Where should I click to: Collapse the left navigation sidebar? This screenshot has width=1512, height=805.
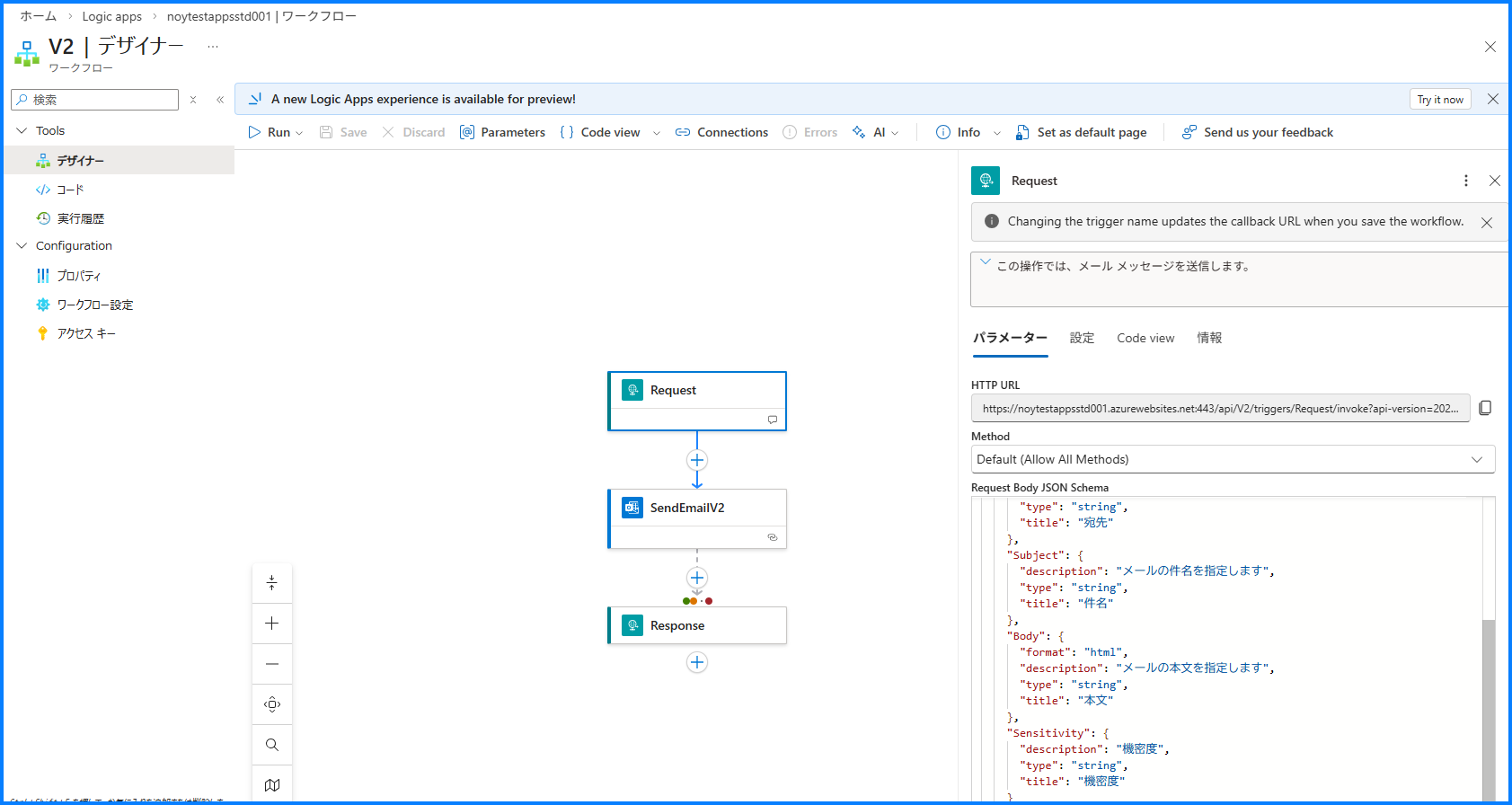(220, 100)
